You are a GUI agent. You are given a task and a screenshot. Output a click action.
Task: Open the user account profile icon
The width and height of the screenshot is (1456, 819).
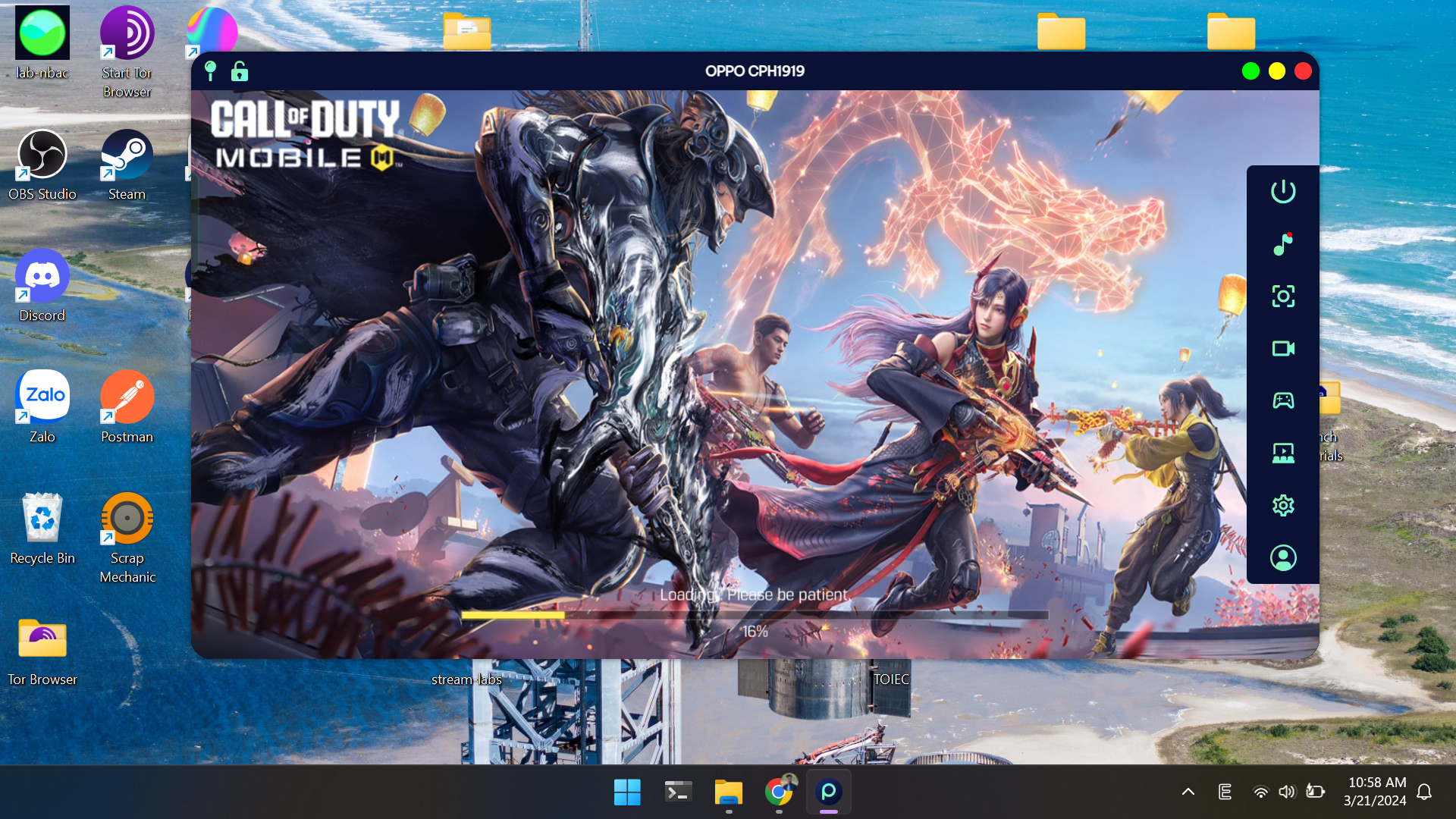pyautogui.click(x=1283, y=558)
